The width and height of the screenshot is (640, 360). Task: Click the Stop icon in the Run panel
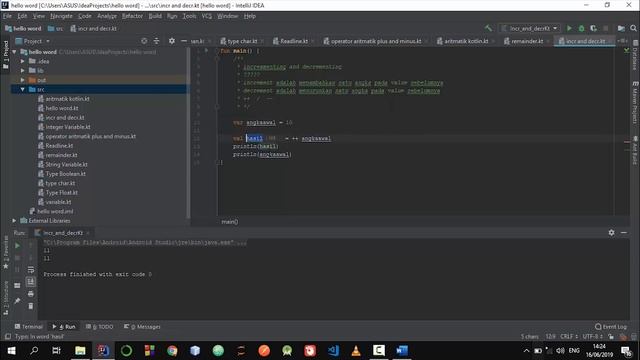17,258
